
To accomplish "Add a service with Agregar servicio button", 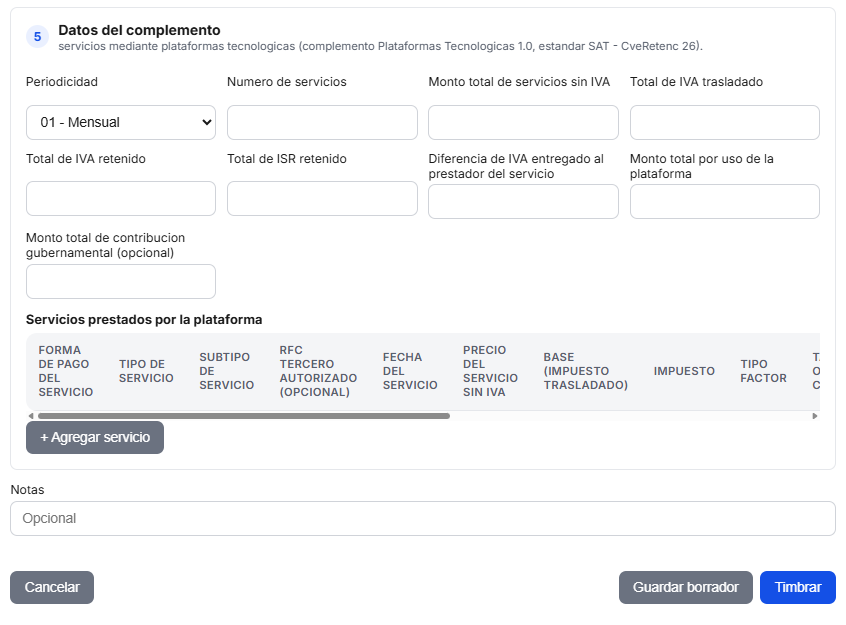I will click(95, 437).
